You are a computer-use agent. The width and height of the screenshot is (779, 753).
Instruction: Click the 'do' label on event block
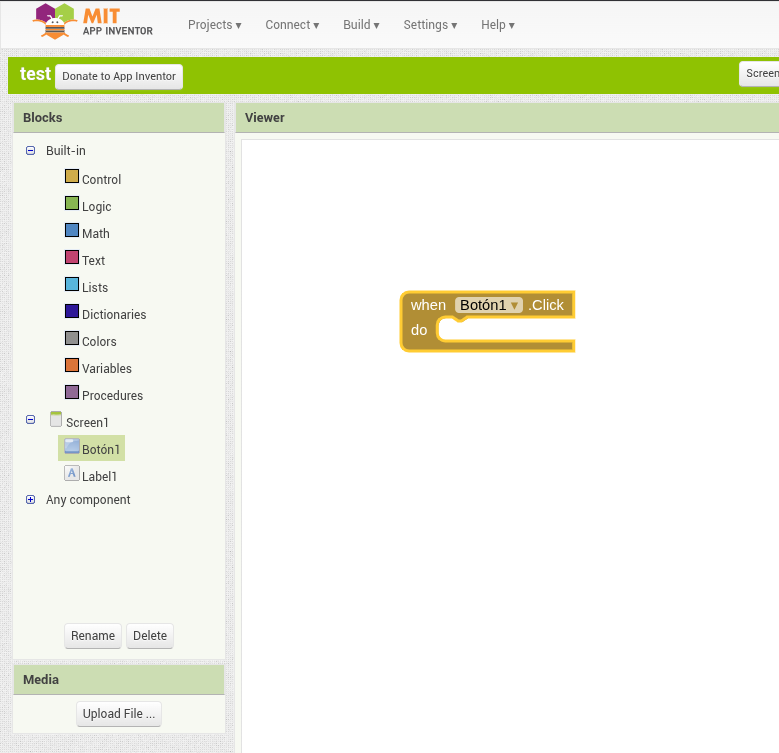point(419,330)
